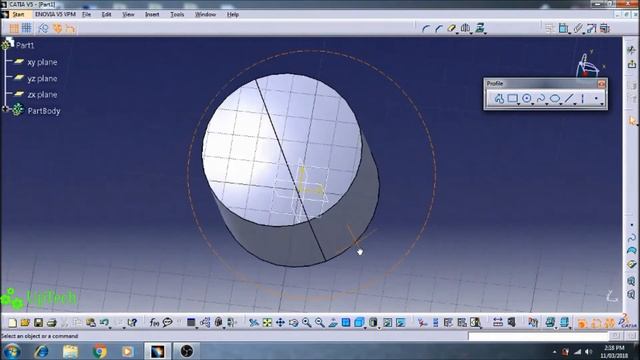
Task: Click the New document icon
Action: [12, 323]
